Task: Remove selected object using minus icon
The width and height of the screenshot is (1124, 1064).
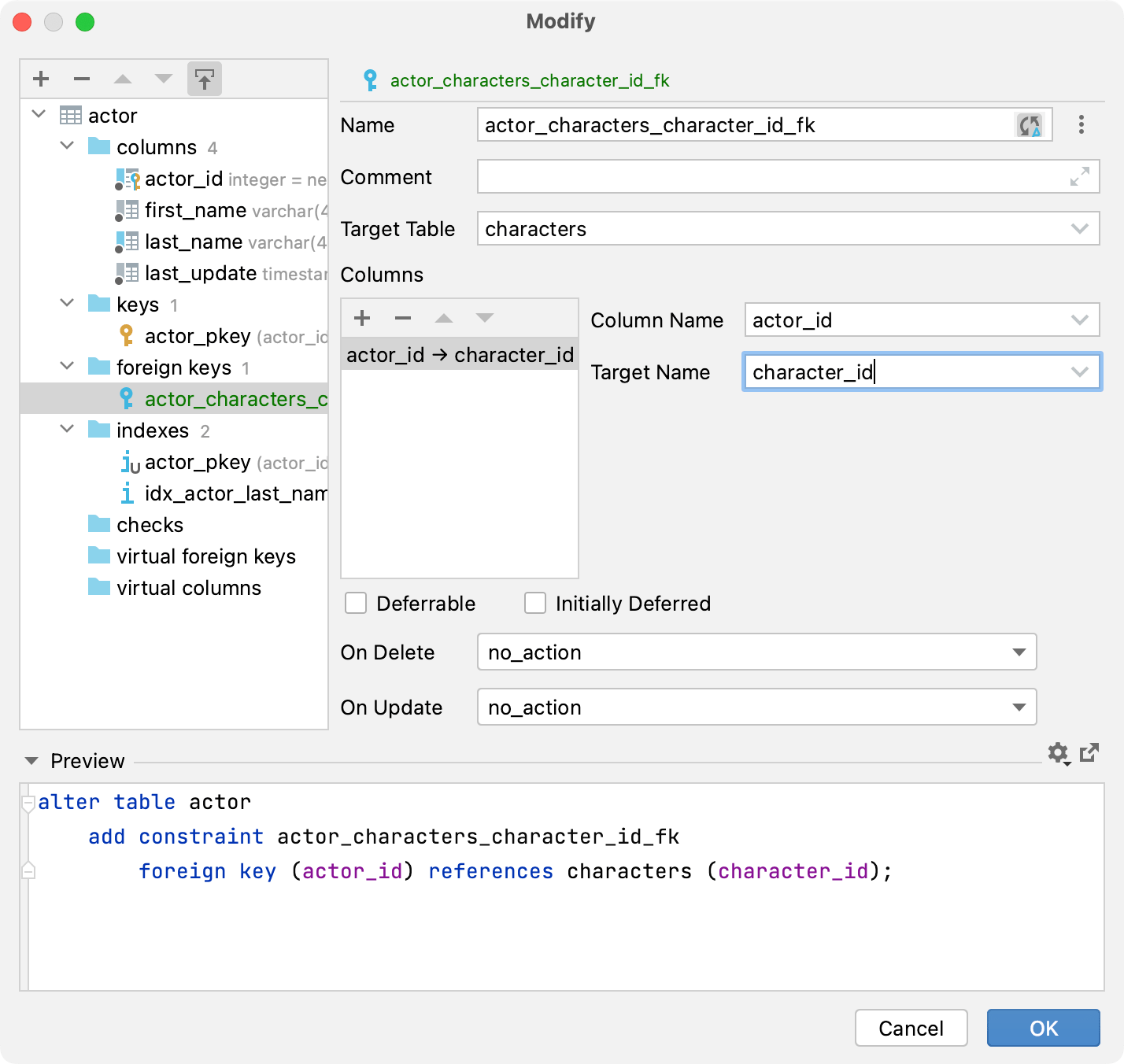Action: coord(81,79)
